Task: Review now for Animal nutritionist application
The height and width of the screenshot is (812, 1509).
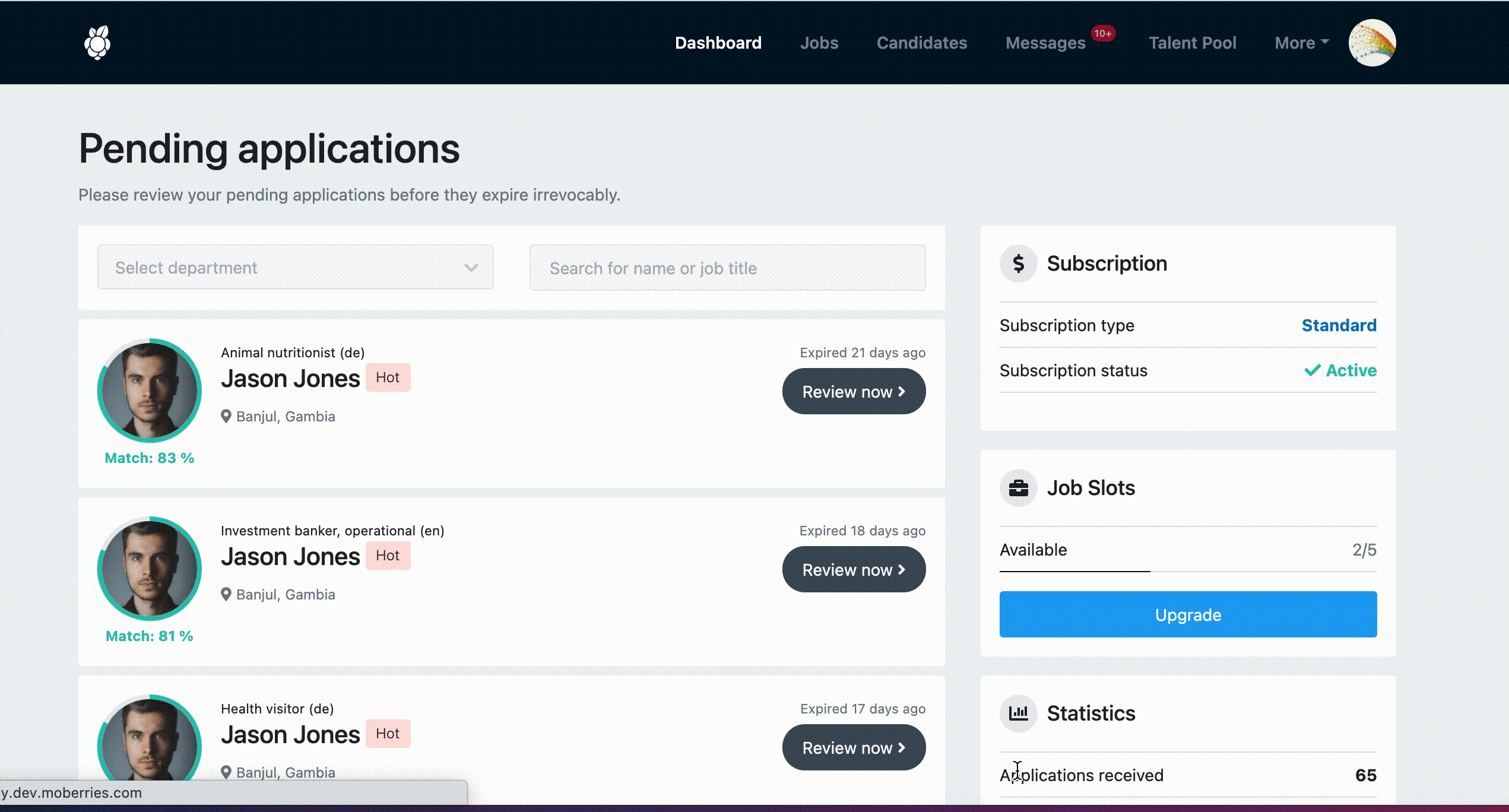Action: tap(854, 391)
